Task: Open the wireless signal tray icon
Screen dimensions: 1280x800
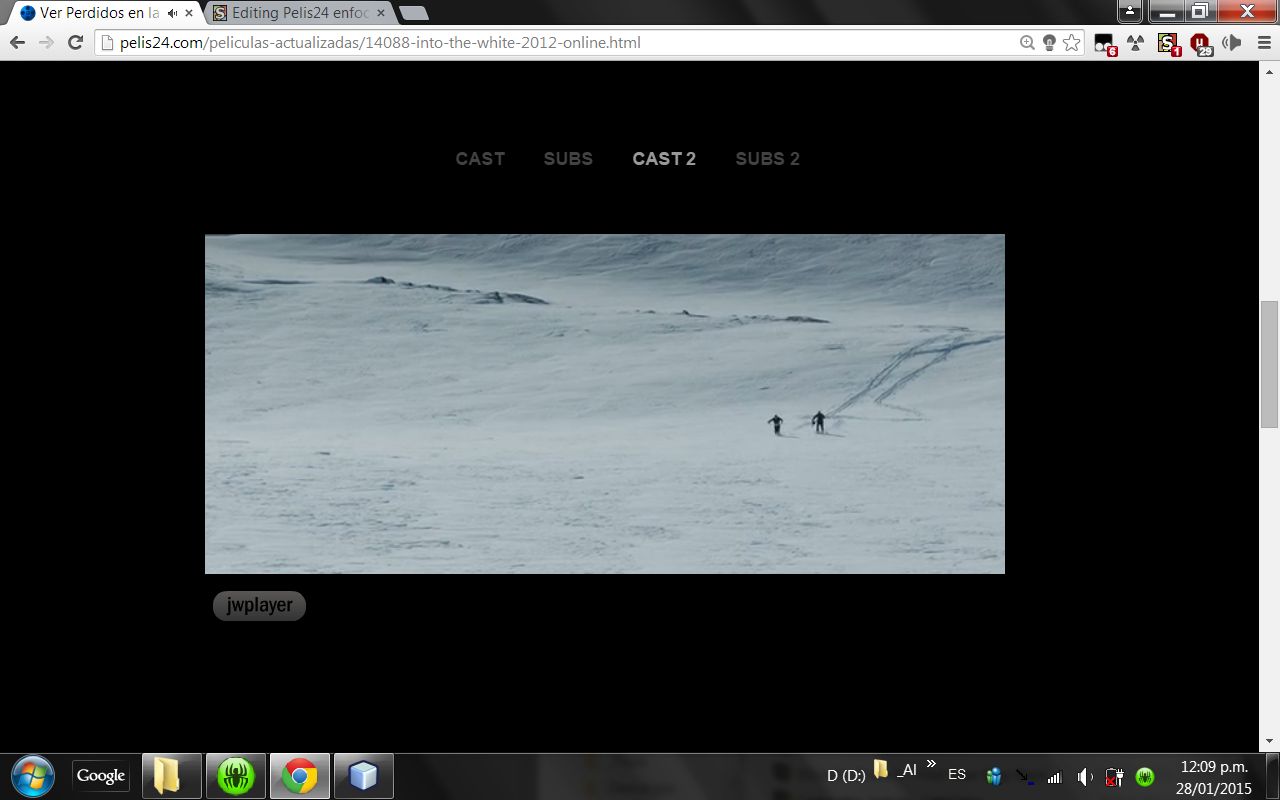Action: (1054, 776)
